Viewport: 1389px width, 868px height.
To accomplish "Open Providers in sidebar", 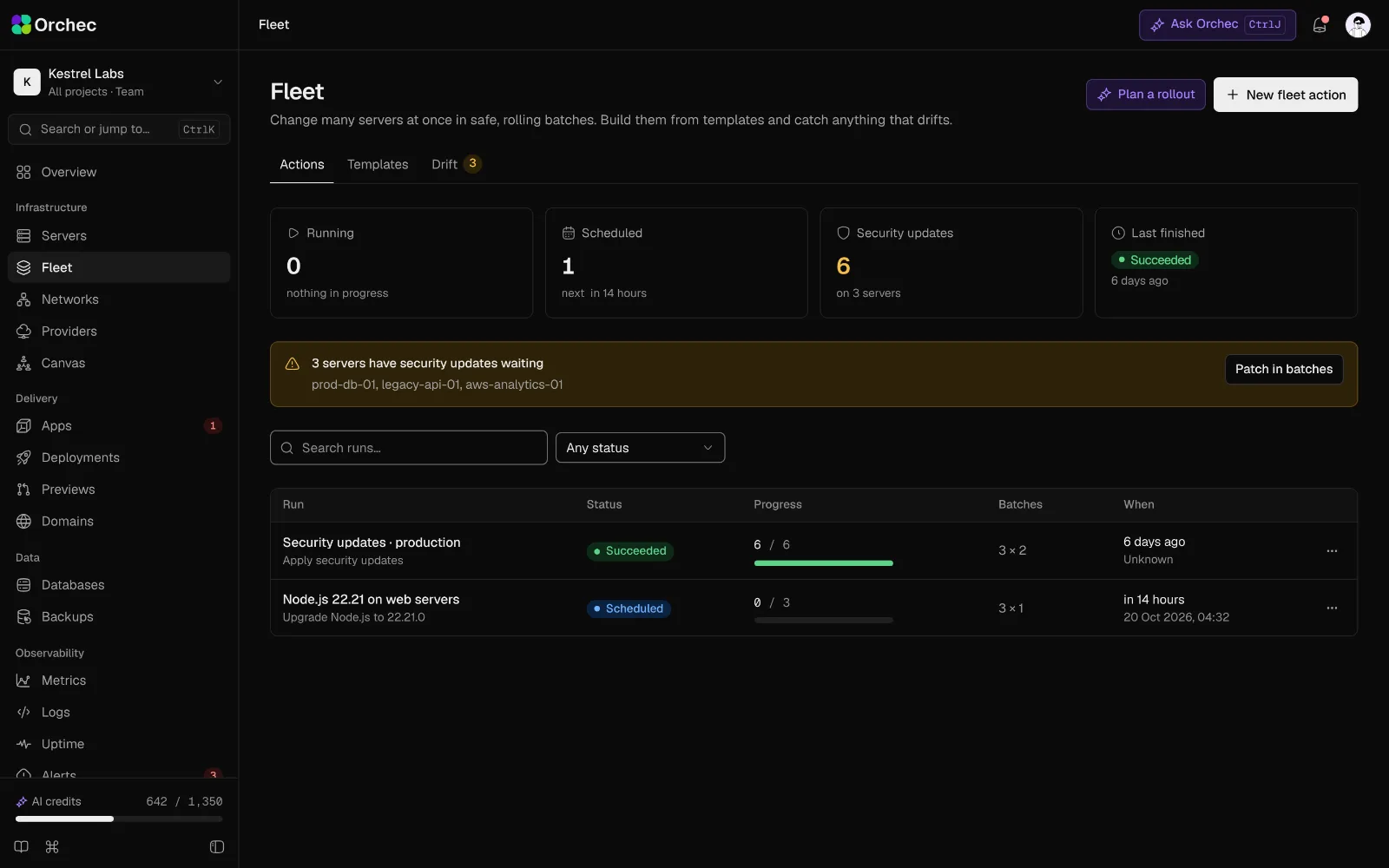I will coord(119,331).
